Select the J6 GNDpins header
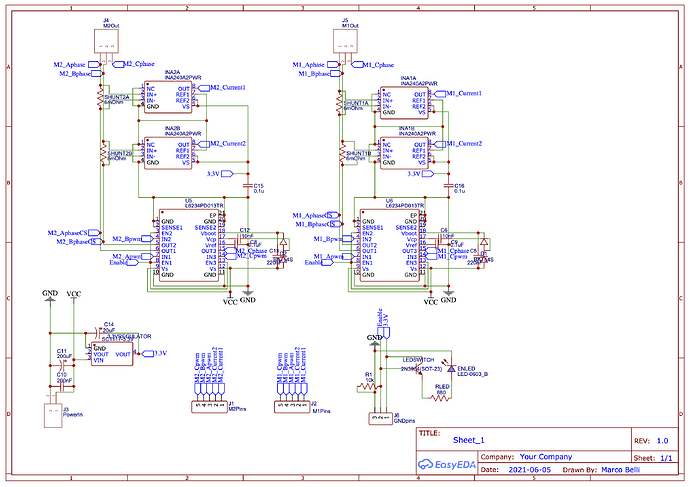Image resolution: width=690 pixels, height=487 pixels. click(380, 418)
